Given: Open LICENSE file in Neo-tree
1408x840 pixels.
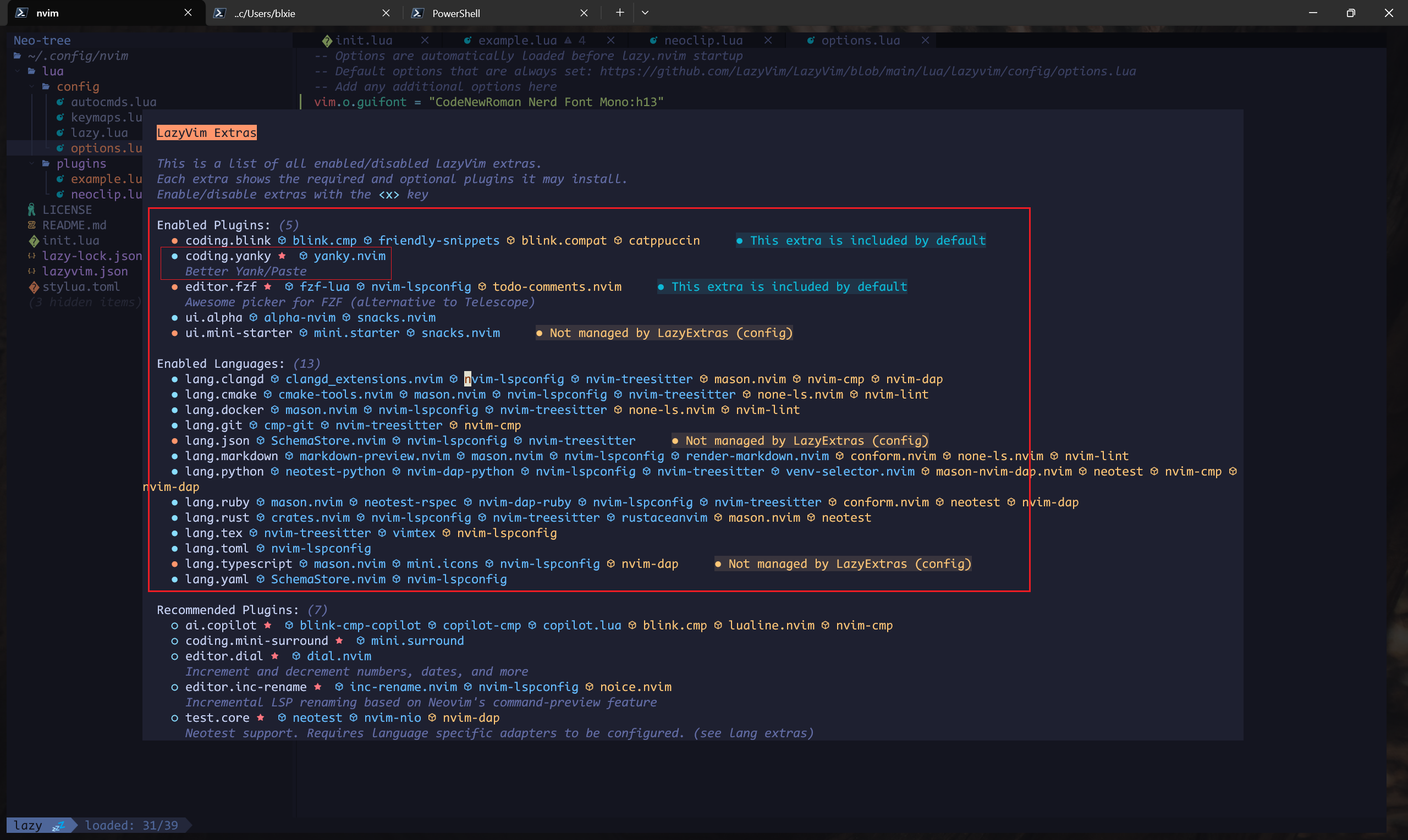Looking at the screenshot, I should pyautogui.click(x=67, y=209).
